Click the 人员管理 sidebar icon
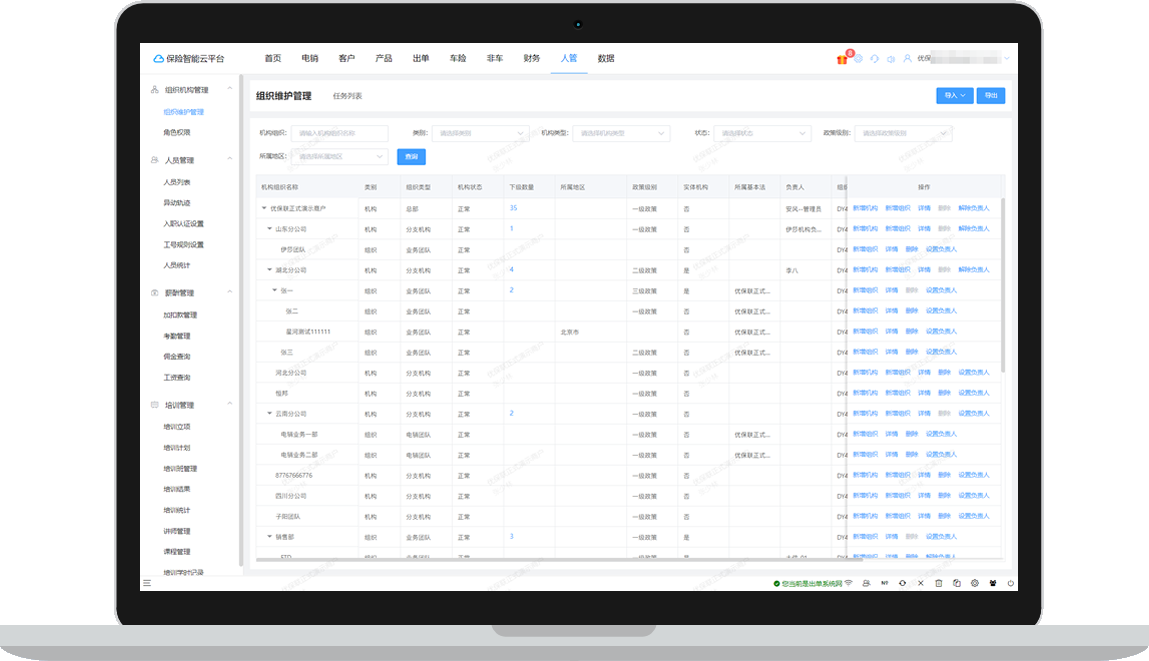 [x=155, y=160]
